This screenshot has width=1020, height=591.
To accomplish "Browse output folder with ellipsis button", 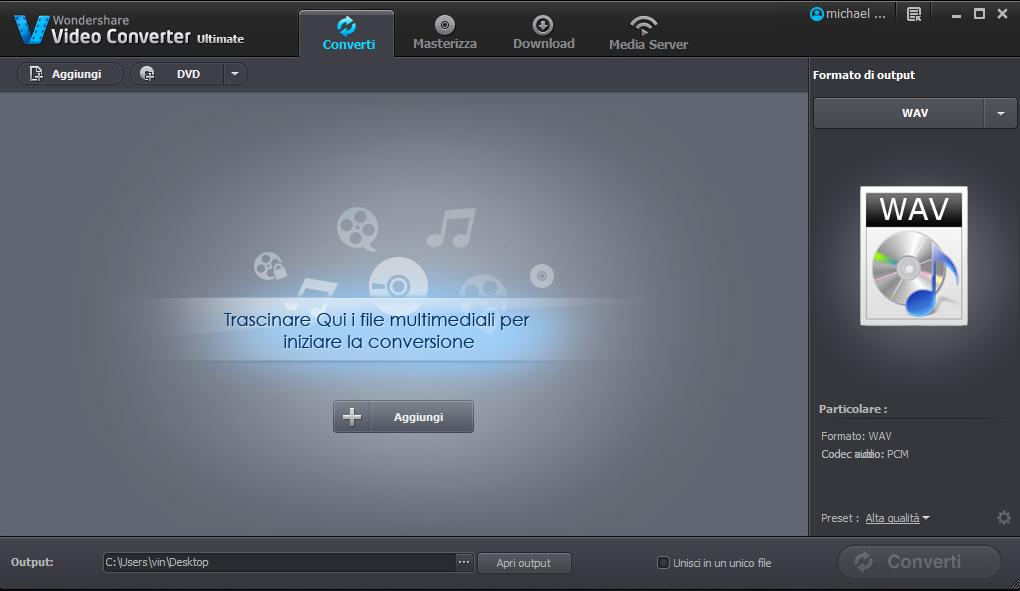I will (x=464, y=562).
